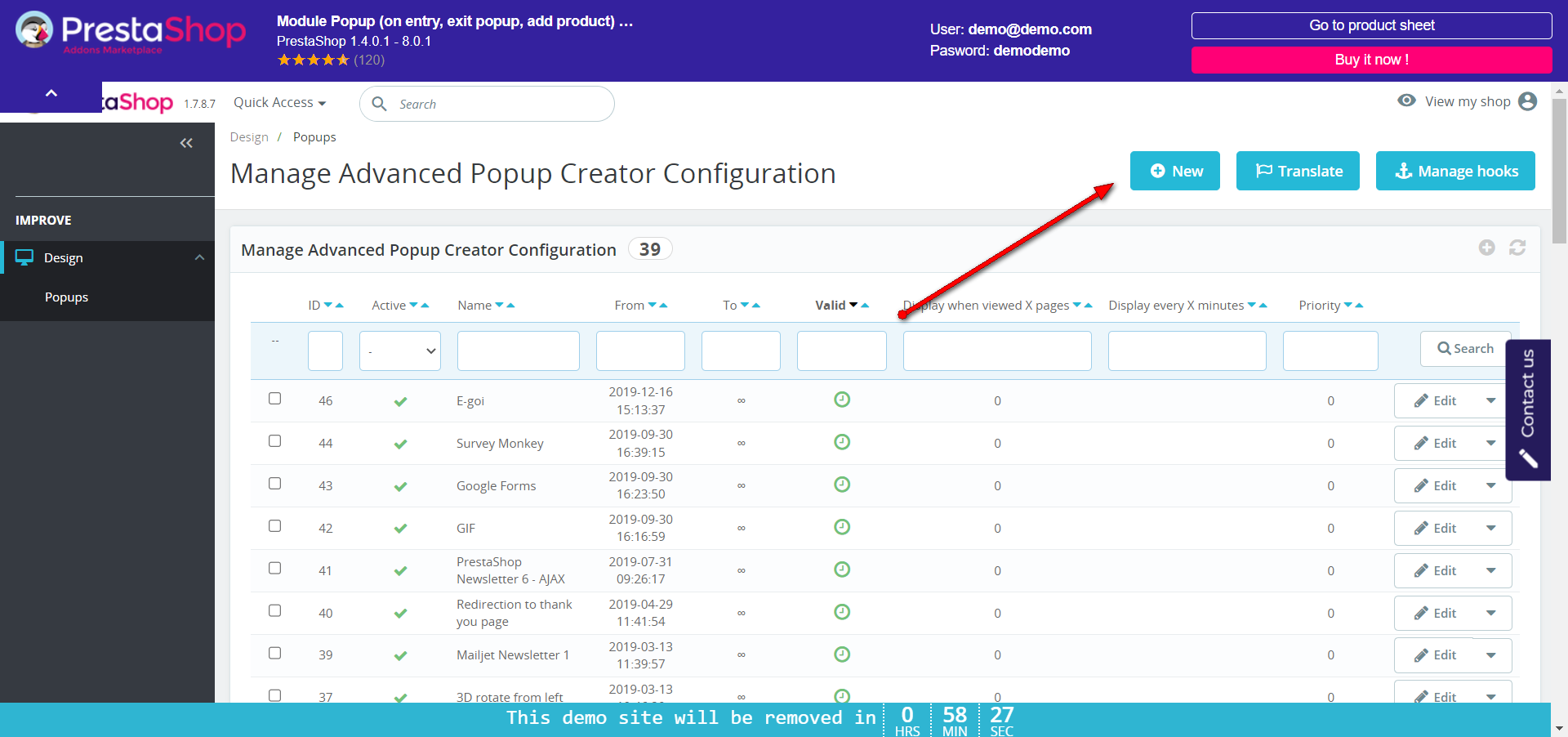The width and height of the screenshot is (1568, 737).
Task: Click the eye icon beside View my shop
Action: click(1406, 100)
